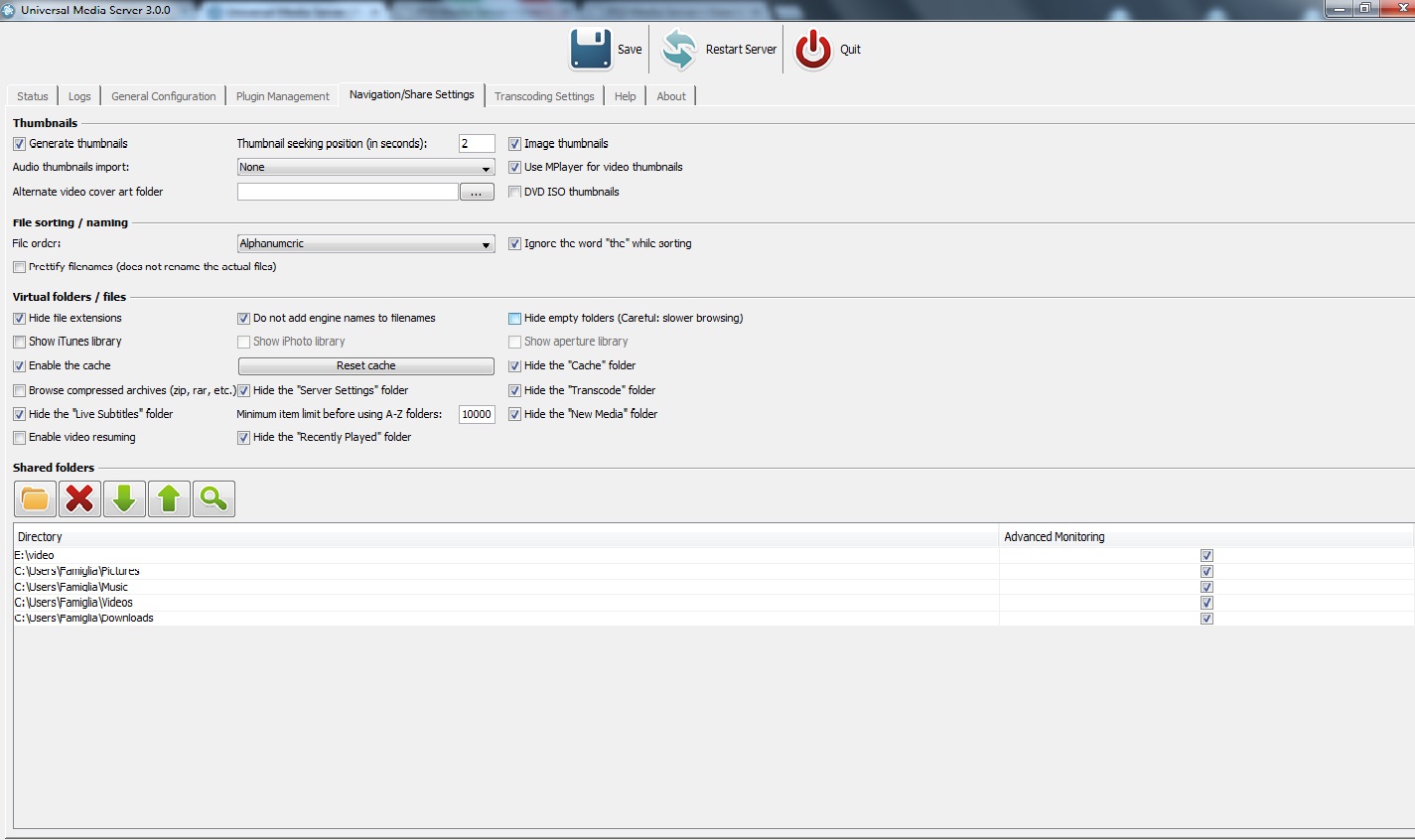The height and width of the screenshot is (840, 1415).
Task: Browse for alternate cover art folder (...)
Action: (x=477, y=193)
